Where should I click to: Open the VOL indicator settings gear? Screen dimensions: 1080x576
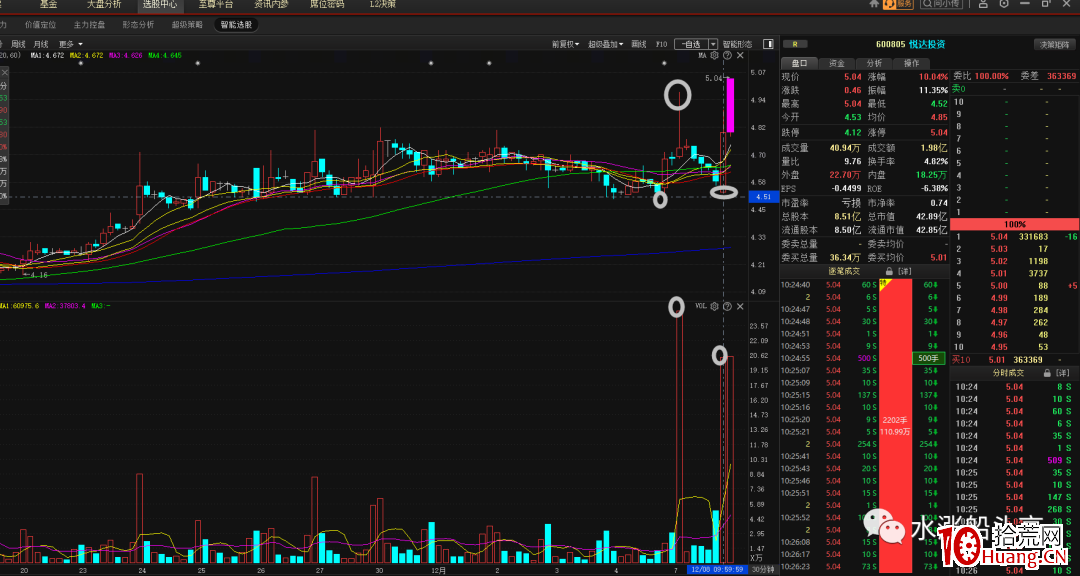714,306
